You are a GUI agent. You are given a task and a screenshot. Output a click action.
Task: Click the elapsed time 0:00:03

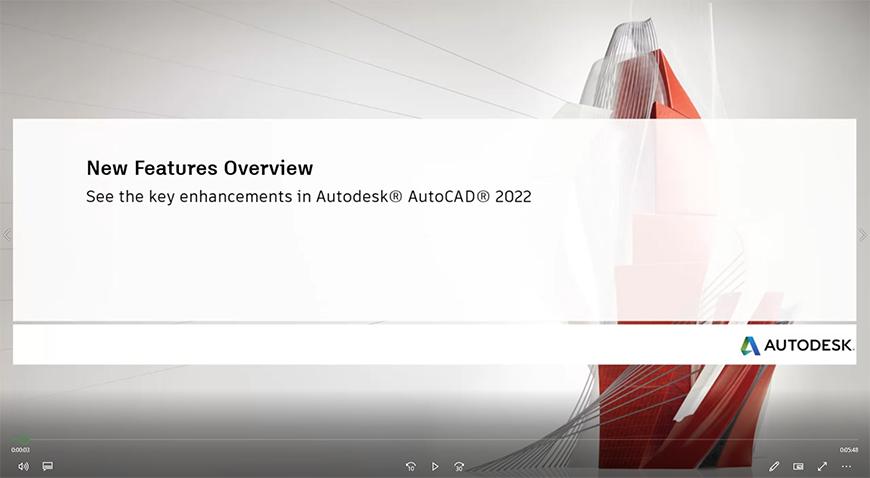[x=21, y=450]
